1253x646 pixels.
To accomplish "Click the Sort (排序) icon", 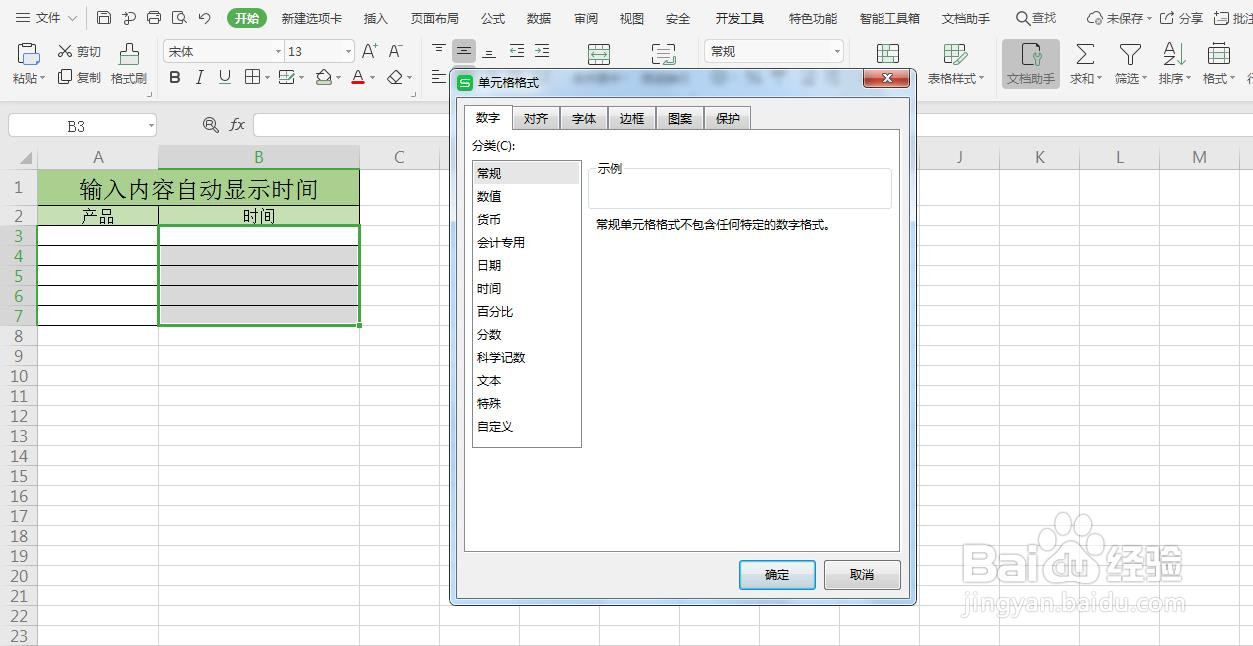I will coord(1174,54).
